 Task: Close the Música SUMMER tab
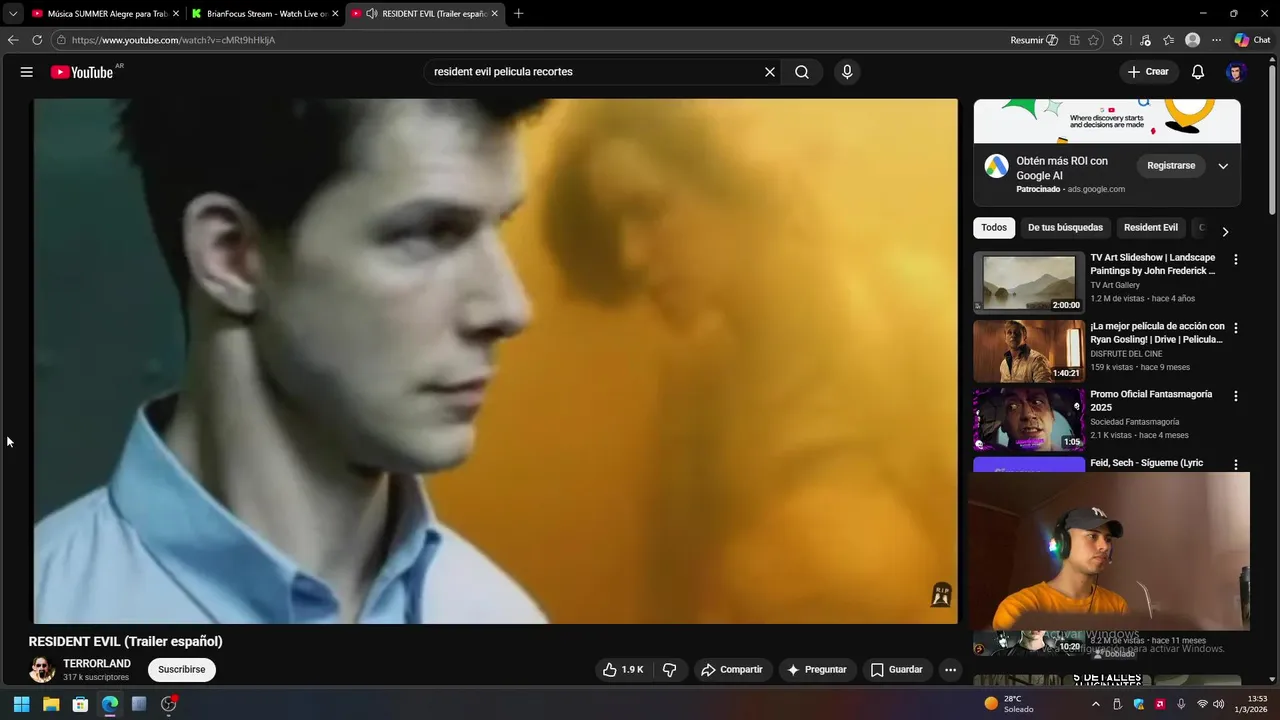pos(175,13)
